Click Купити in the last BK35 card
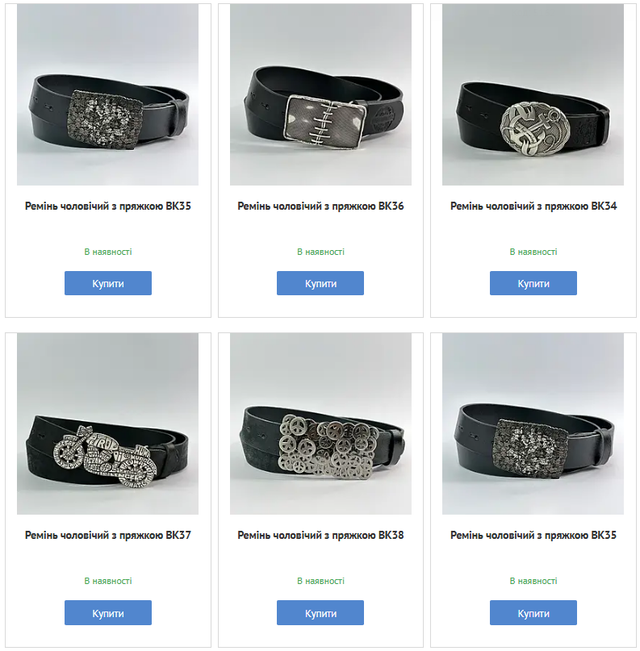640x651 pixels. point(533,612)
